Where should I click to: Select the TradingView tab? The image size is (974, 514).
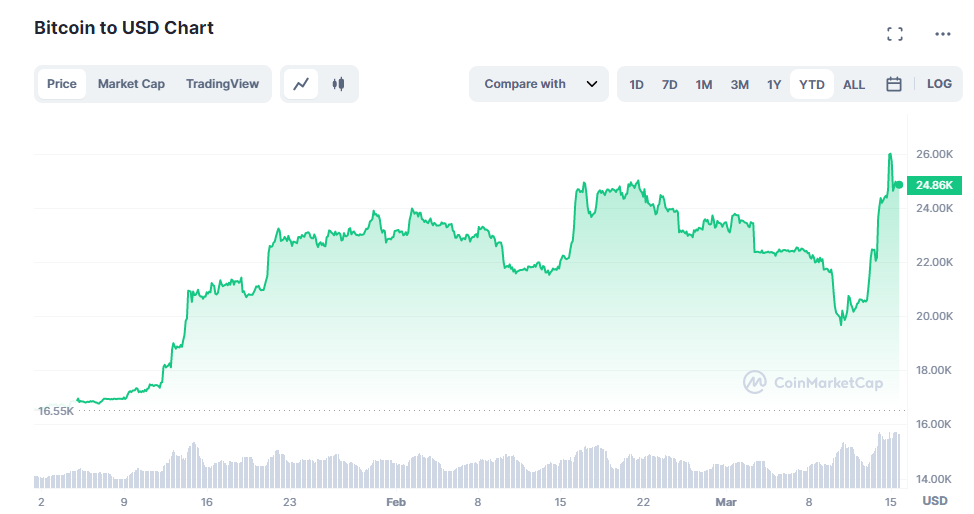point(222,84)
